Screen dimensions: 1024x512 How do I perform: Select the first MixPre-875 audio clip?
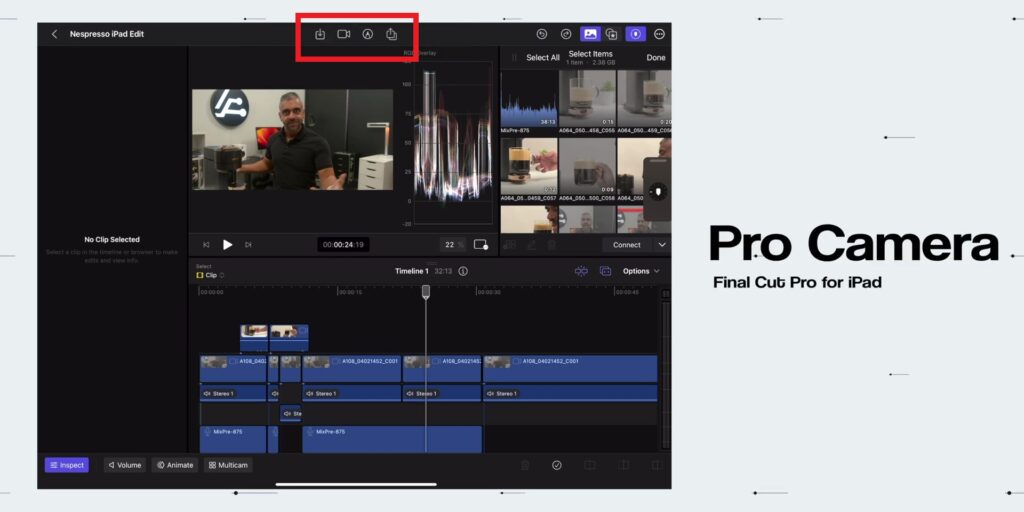point(233,440)
